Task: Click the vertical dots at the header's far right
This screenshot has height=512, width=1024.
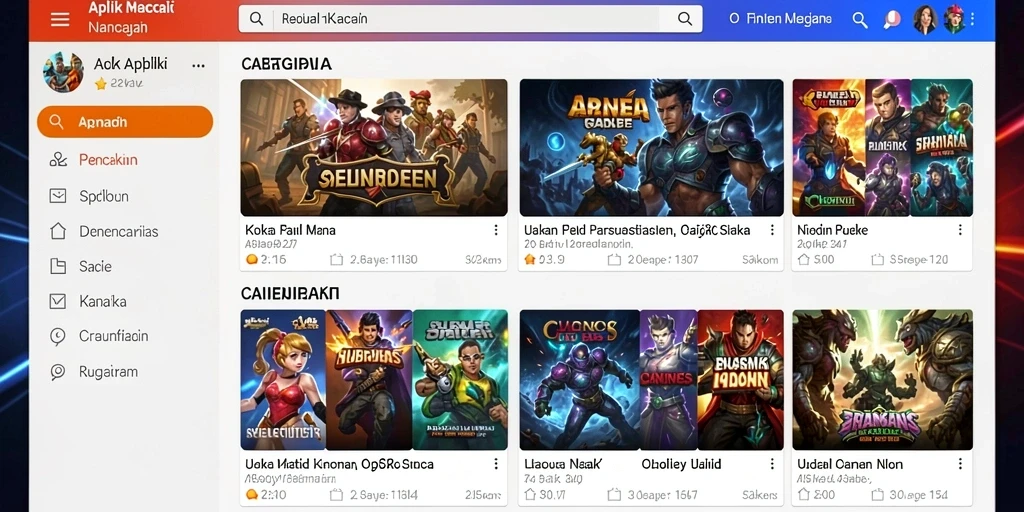Action: click(972, 20)
